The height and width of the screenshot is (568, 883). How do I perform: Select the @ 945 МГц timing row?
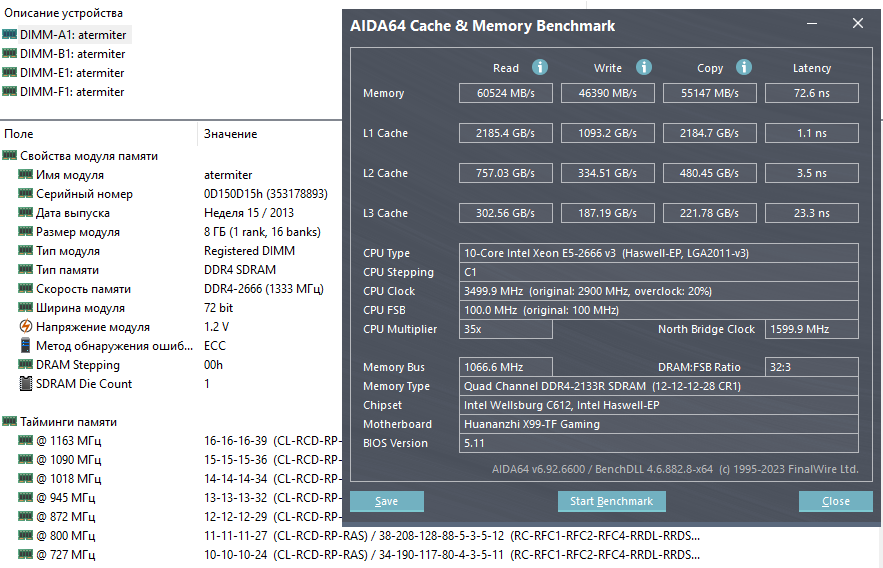tap(180, 498)
